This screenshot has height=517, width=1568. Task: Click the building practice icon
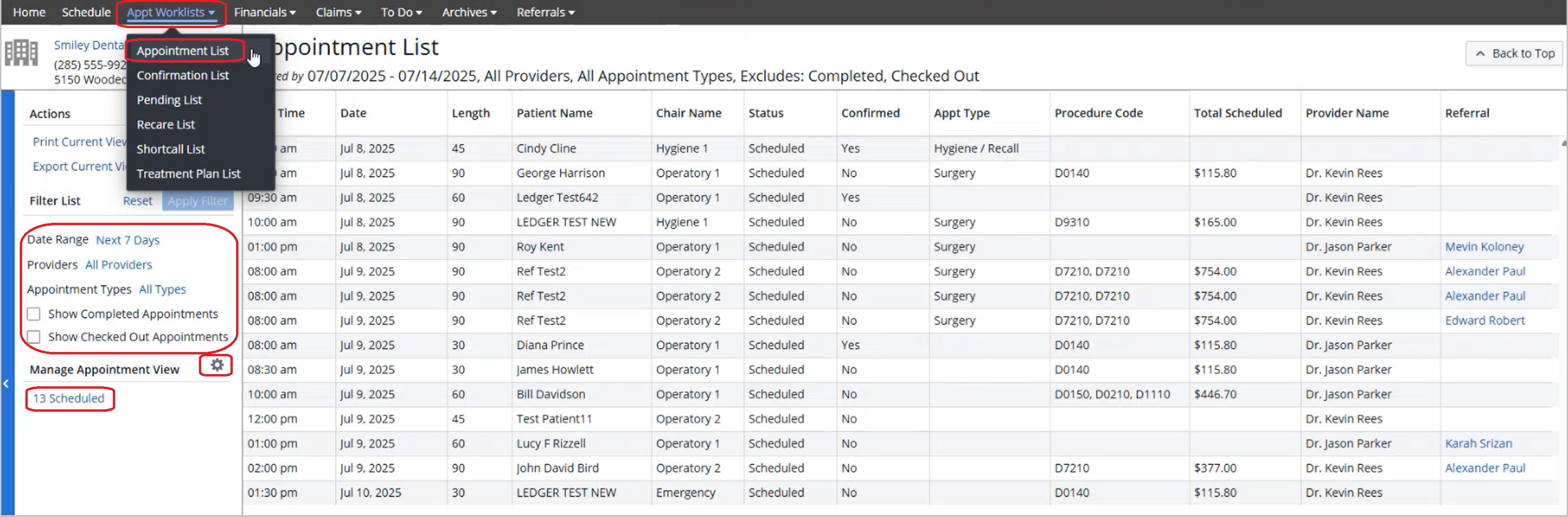pos(21,53)
